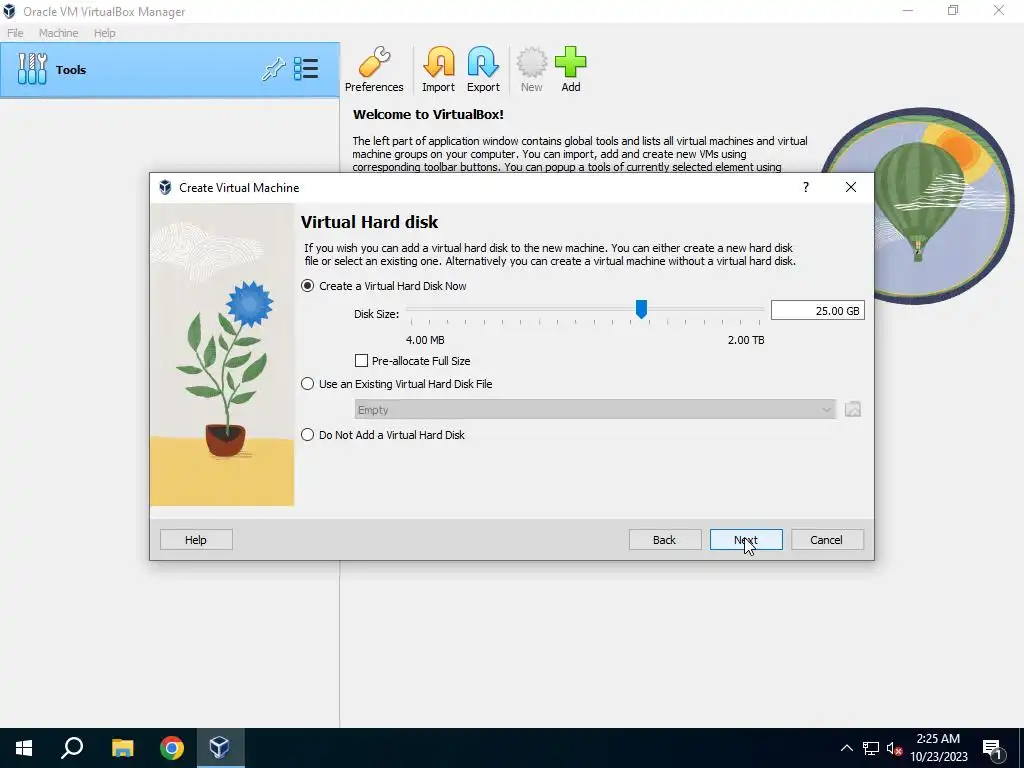Minimize the VirtualBox Manager window
This screenshot has width=1024, height=768.
click(x=908, y=11)
